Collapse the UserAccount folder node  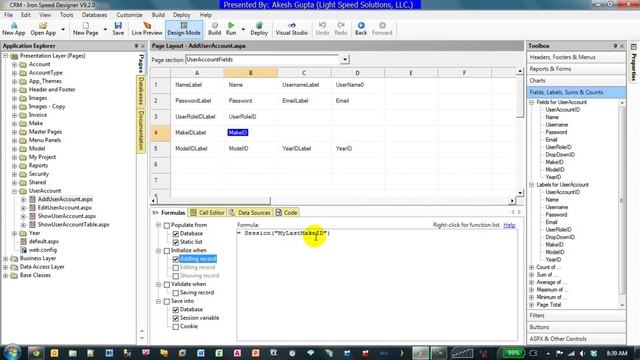pyautogui.click(x=14, y=191)
